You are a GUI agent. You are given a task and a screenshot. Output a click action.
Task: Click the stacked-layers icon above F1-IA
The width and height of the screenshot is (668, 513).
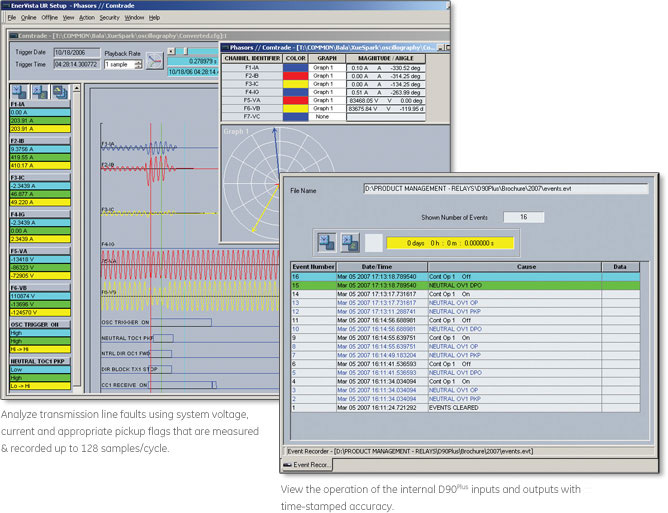[x=60, y=91]
